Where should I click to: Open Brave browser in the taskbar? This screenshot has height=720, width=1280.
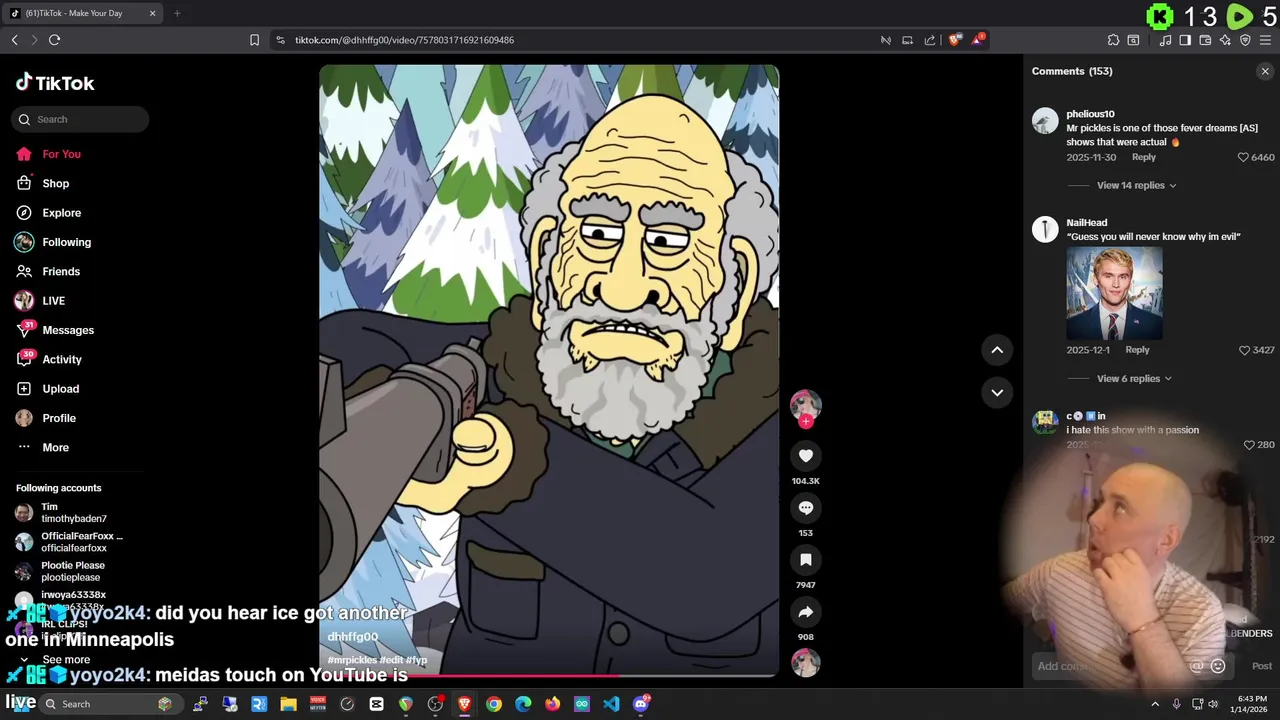[x=464, y=704]
